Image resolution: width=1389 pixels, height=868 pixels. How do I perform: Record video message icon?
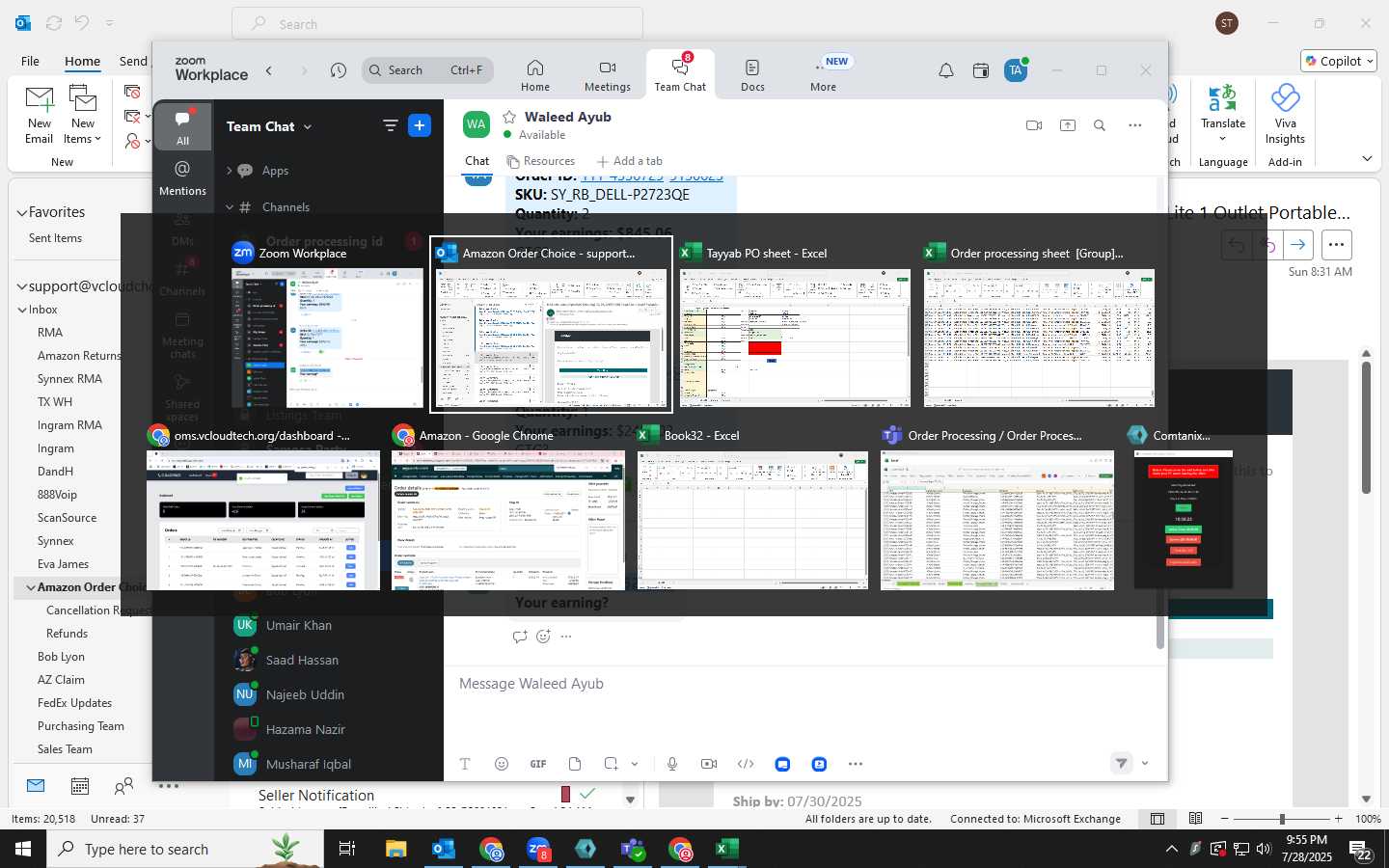click(709, 764)
